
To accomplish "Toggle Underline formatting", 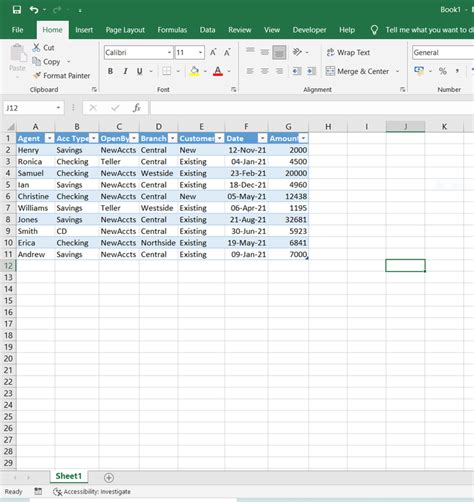I will [140, 71].
